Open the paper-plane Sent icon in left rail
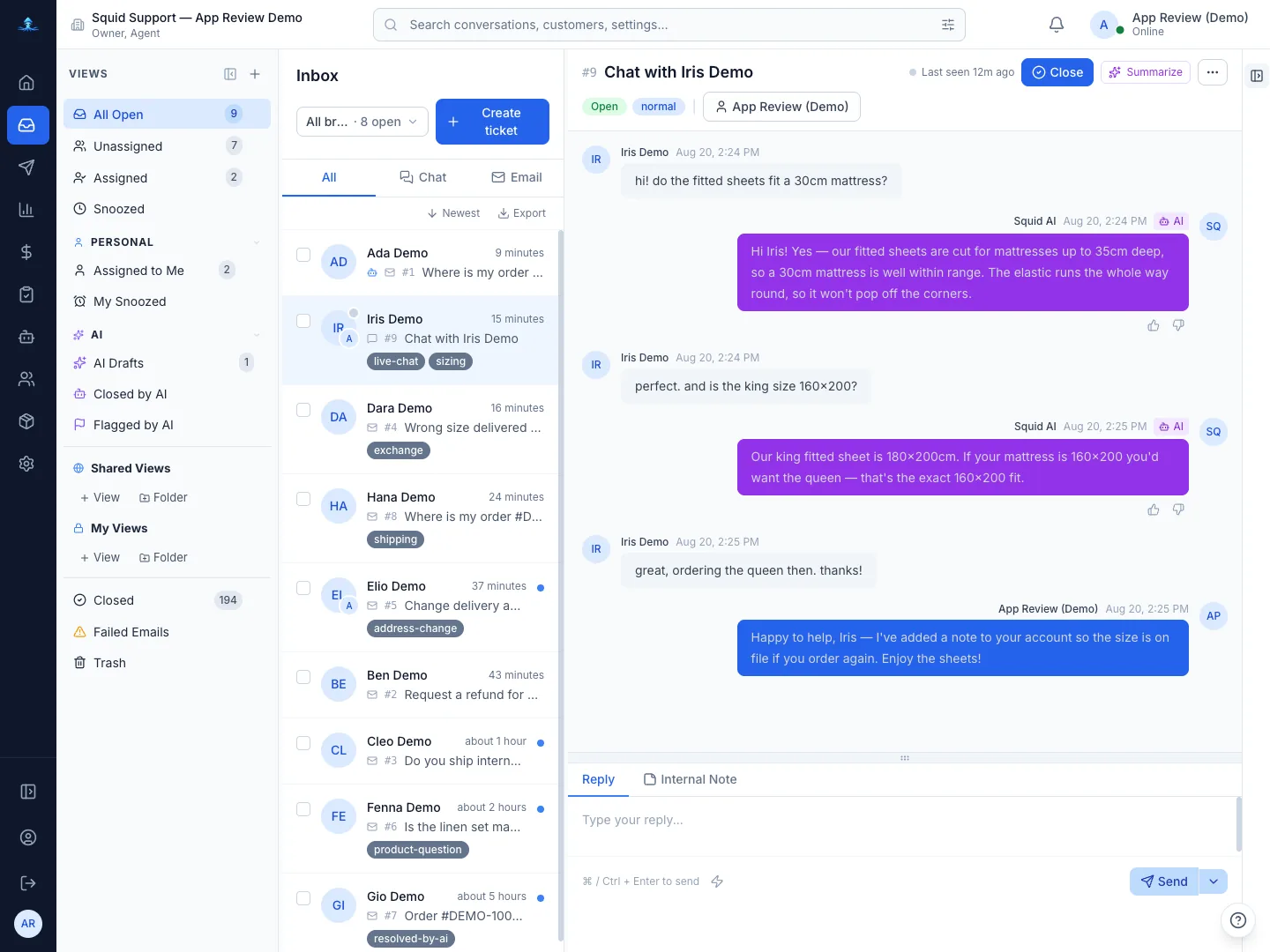 coord(26,167)
